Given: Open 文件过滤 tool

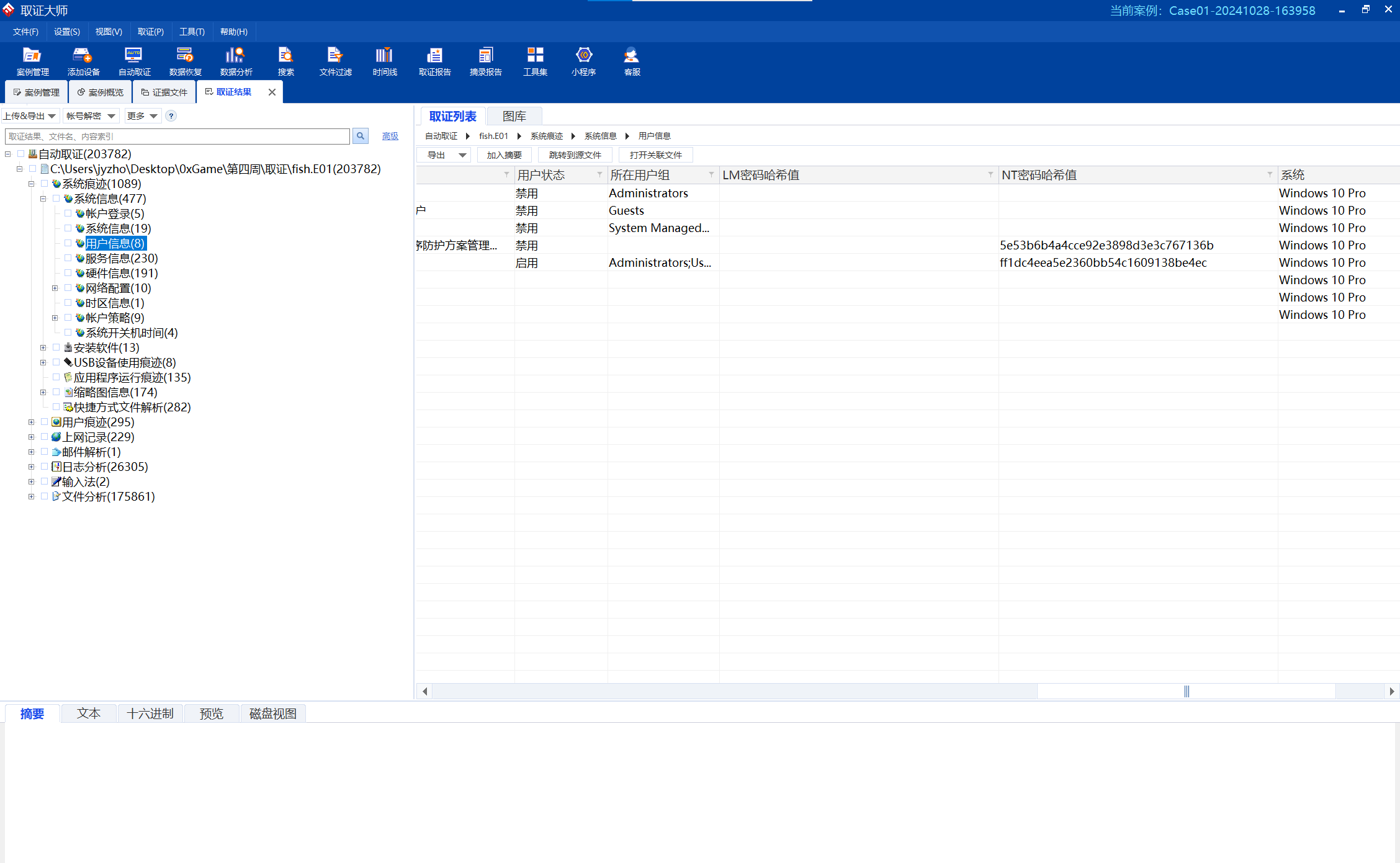Looking at the screenshot, I should (x=335, y=61).
